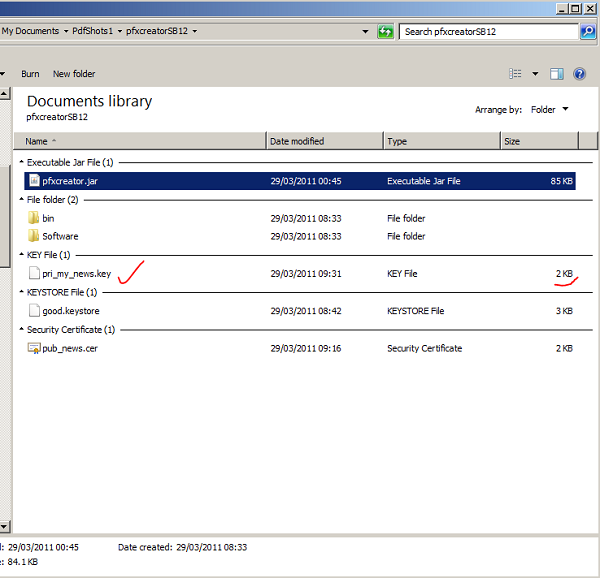Click the 85 KB size of pfxcreator.jar
This screenshot has height=578, width=600.
(x=561, y=181)
